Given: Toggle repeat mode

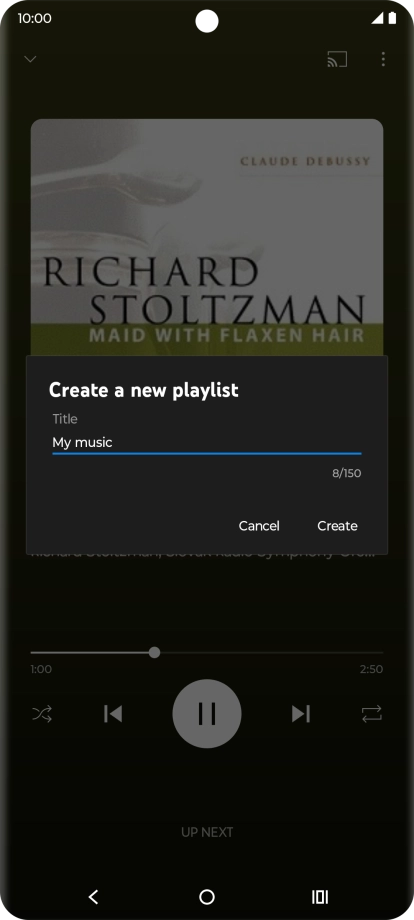Looking at the screenshot, I should 372,713.
